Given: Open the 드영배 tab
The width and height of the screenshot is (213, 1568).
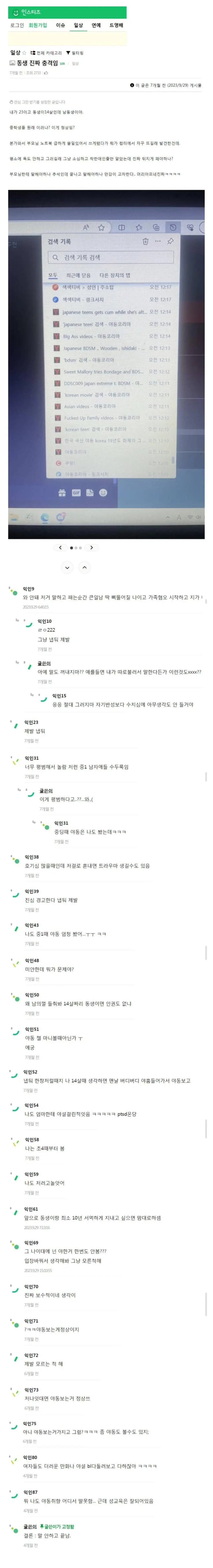Looking at the screenshot, I should [x=116, y=26].
